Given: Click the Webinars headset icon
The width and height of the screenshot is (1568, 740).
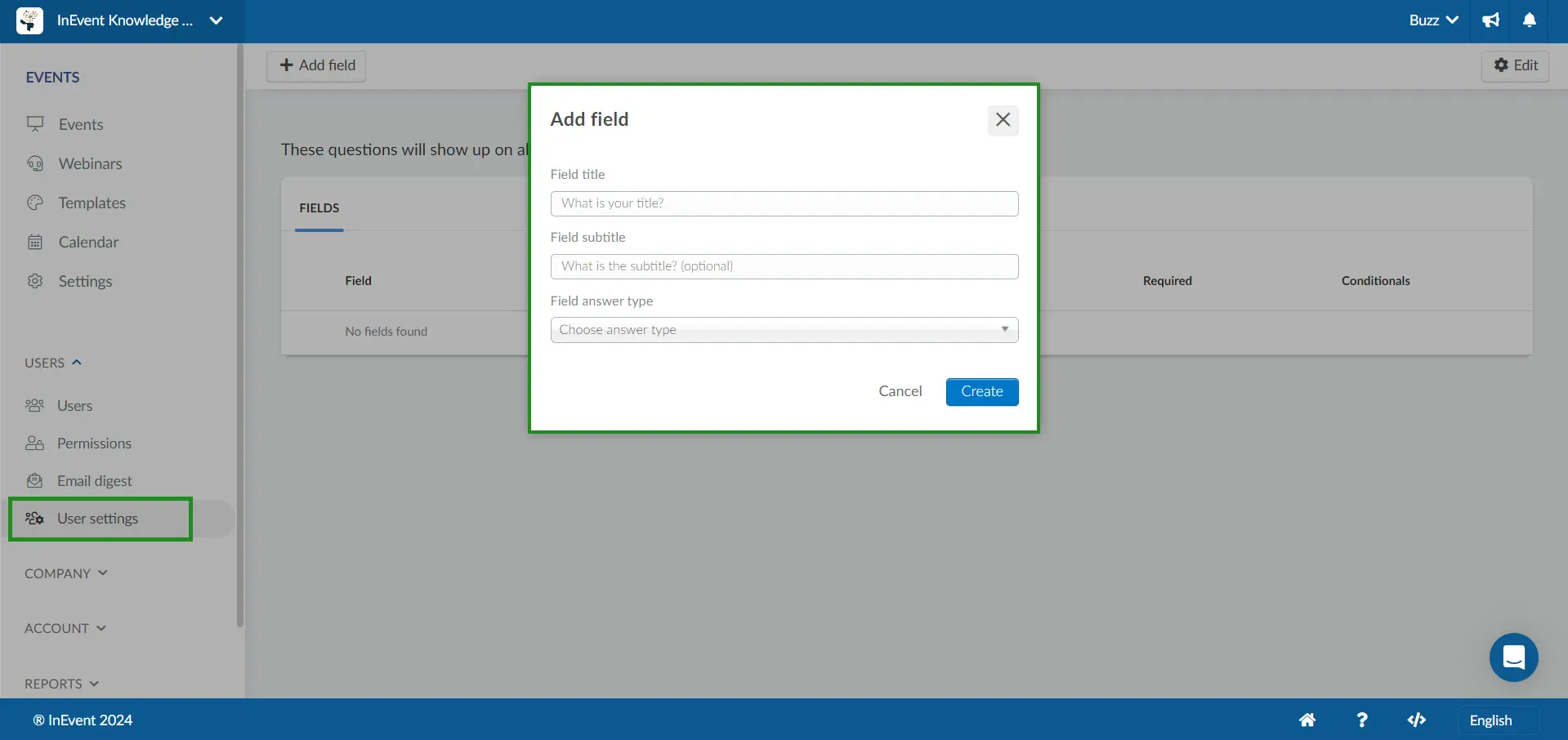Looking at the screenshot, I should point(35,163).
